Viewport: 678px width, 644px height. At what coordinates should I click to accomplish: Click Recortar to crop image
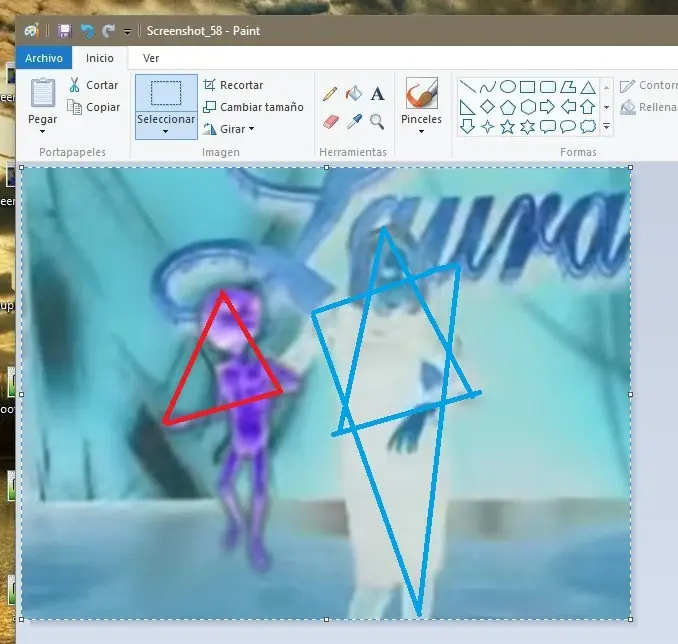point(233,85)
